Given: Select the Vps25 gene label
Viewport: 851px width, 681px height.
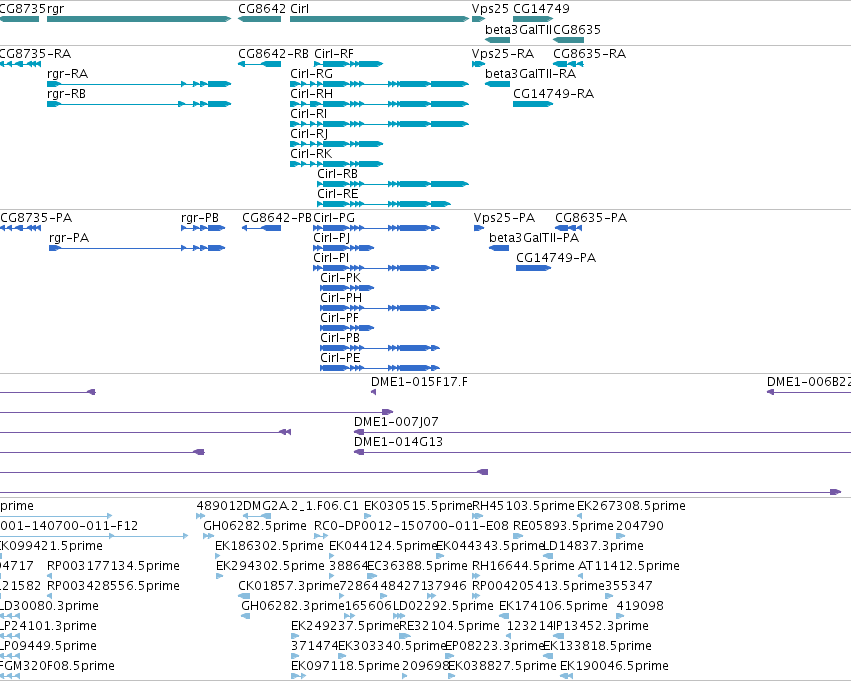Looking at the screenshot, I should click(490, 9).
